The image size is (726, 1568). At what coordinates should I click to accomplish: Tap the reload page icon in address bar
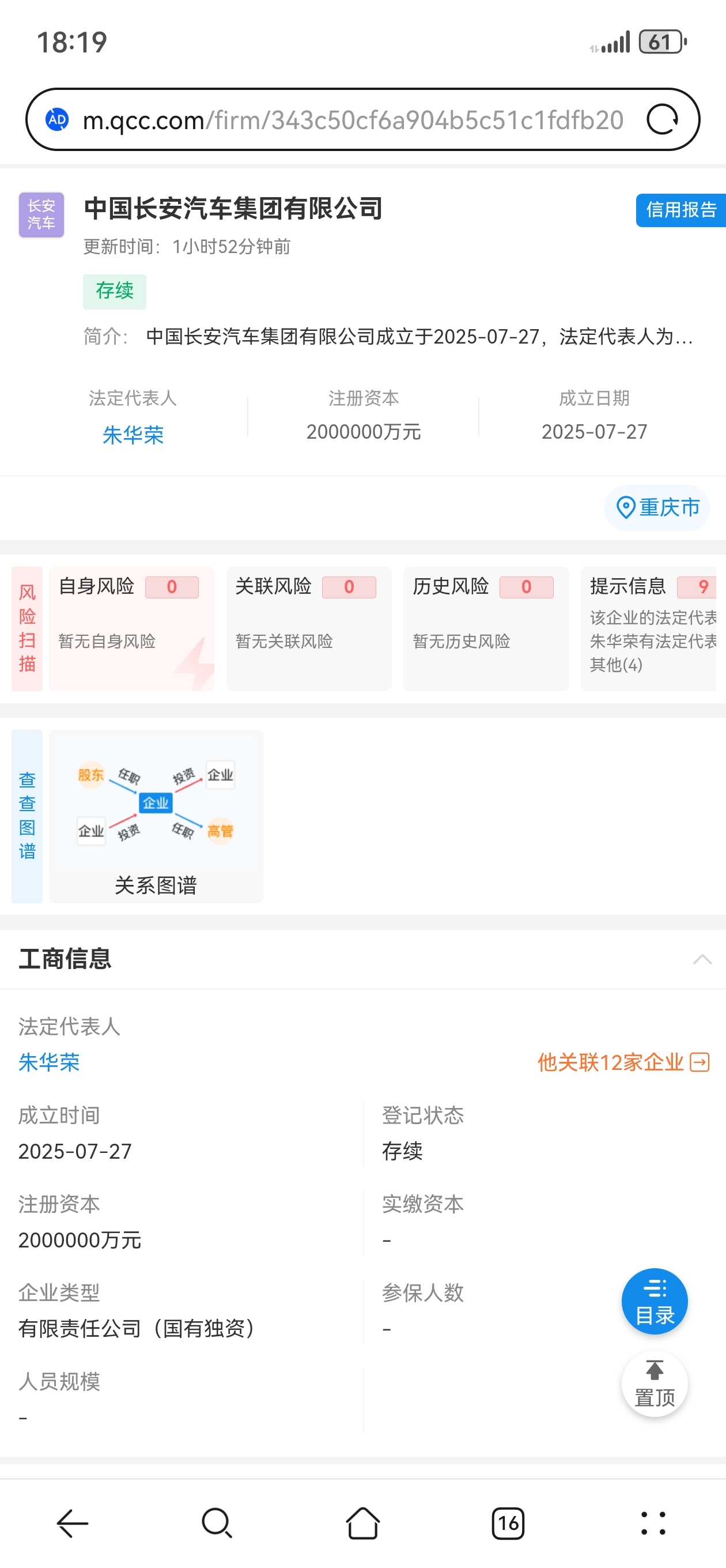tap(662, 119)
